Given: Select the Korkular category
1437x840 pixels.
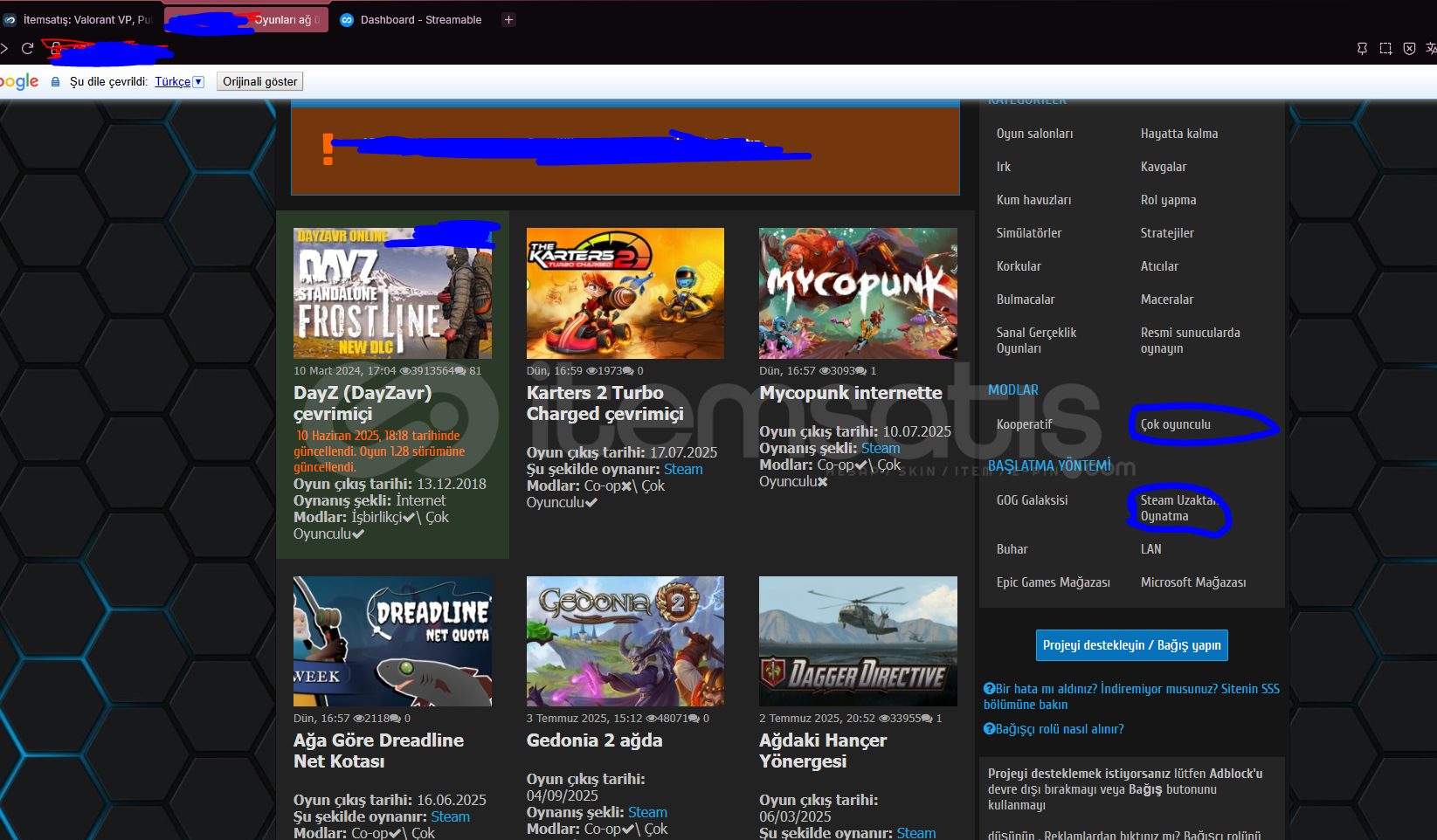Looking at the screenshot, I should pyautogui.click(x=1019, y=266).
